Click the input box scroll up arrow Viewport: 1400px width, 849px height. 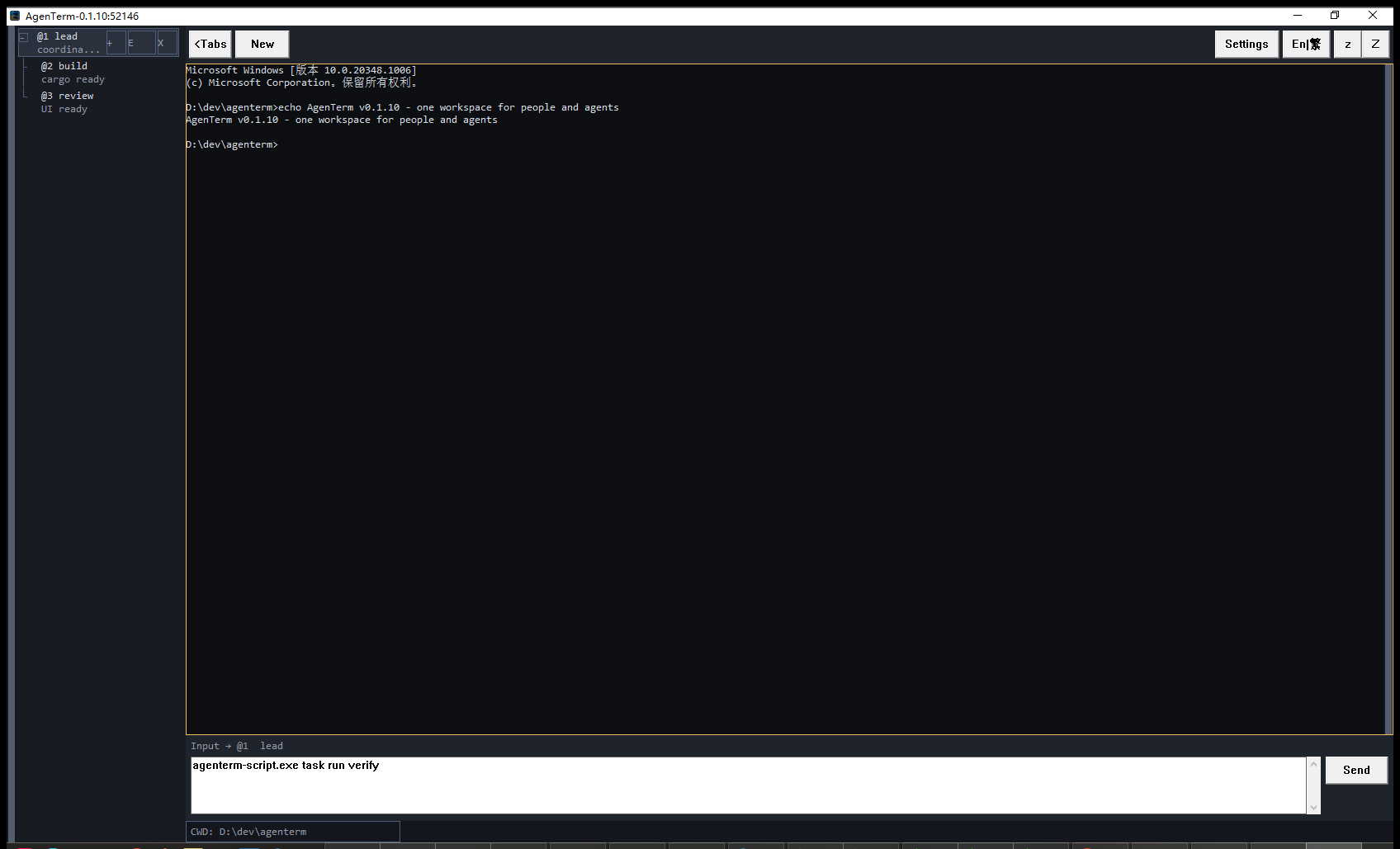point(1313,764)
